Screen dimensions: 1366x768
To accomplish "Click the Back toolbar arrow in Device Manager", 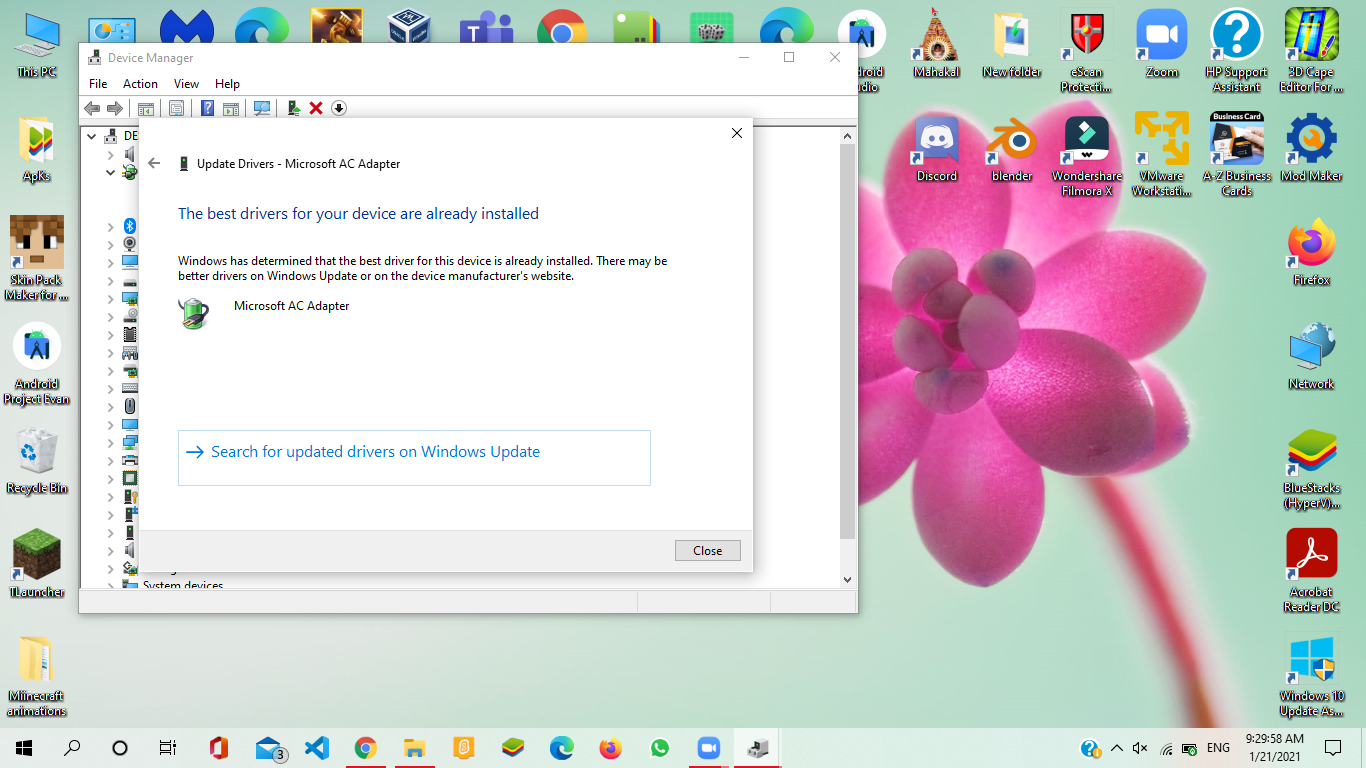I will coord(92,108).
